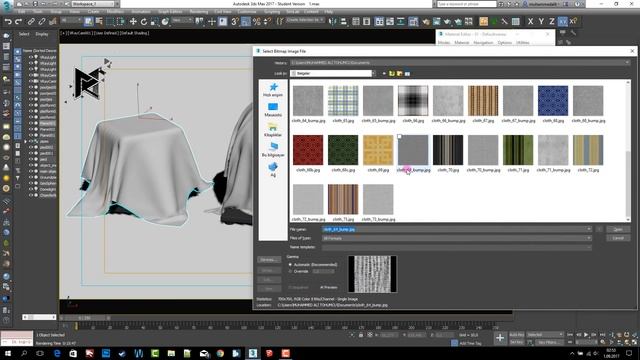Open the Files of type dropdown
Viewport: 640px width, 360px height.
coord(589,238)
